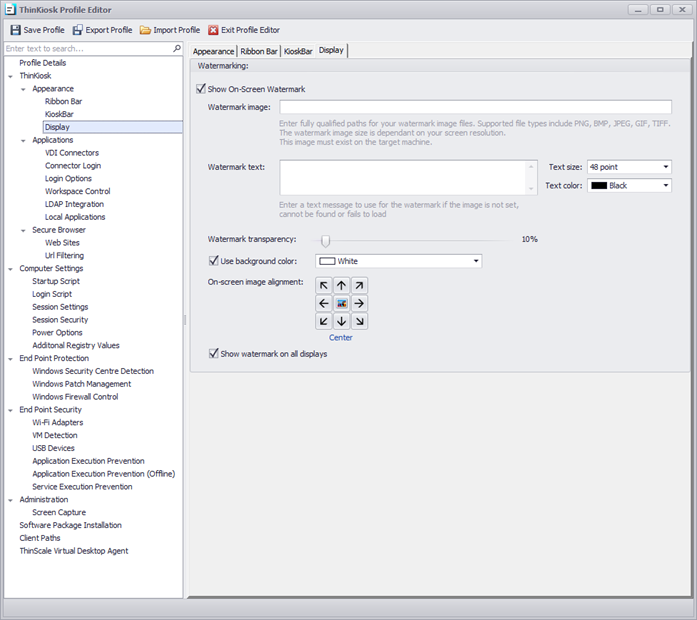Viewport: 697px width, 620px height.
Task: Collapse the Applications tree node
Action: (23, 140)
